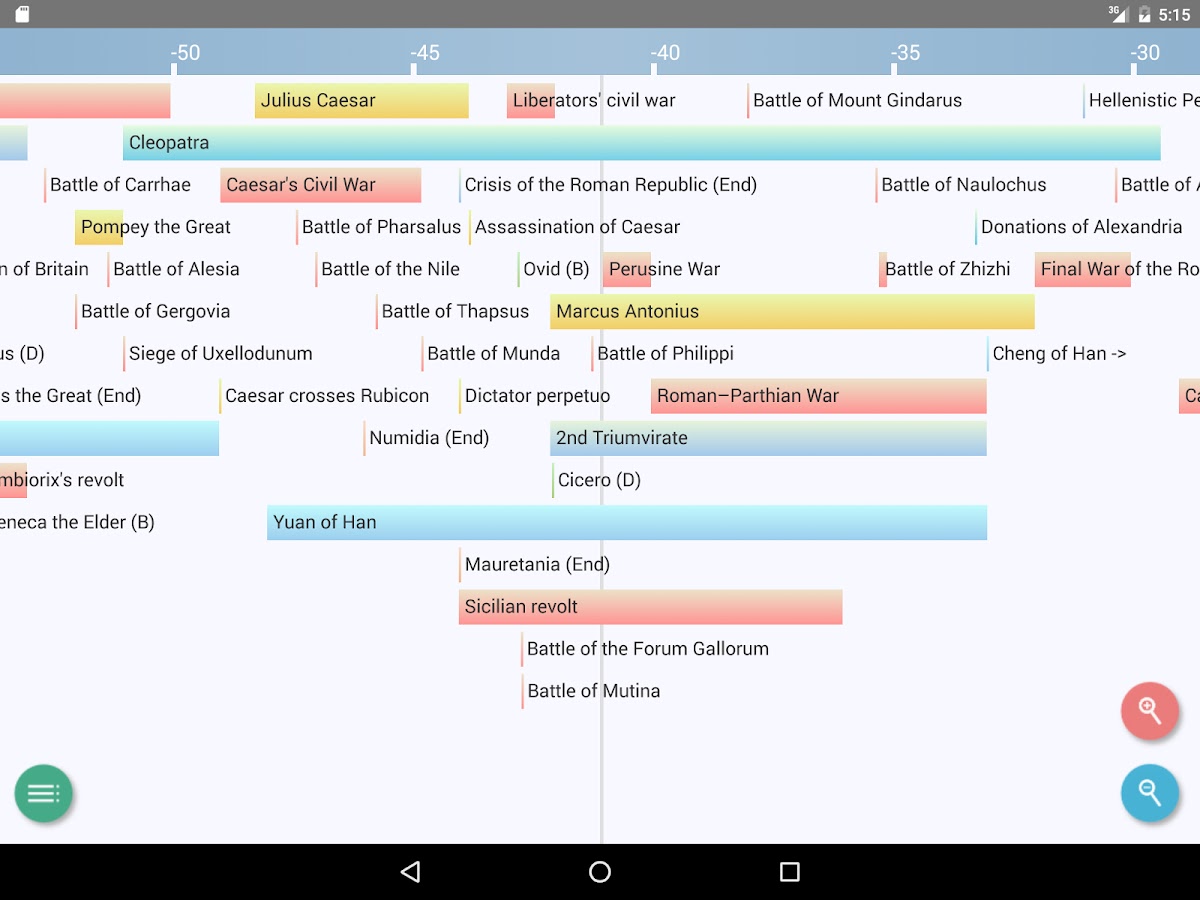Select the Julius Caesar timeline bar
Viewport: 1200px width, 900px height.
coord(361,101)
